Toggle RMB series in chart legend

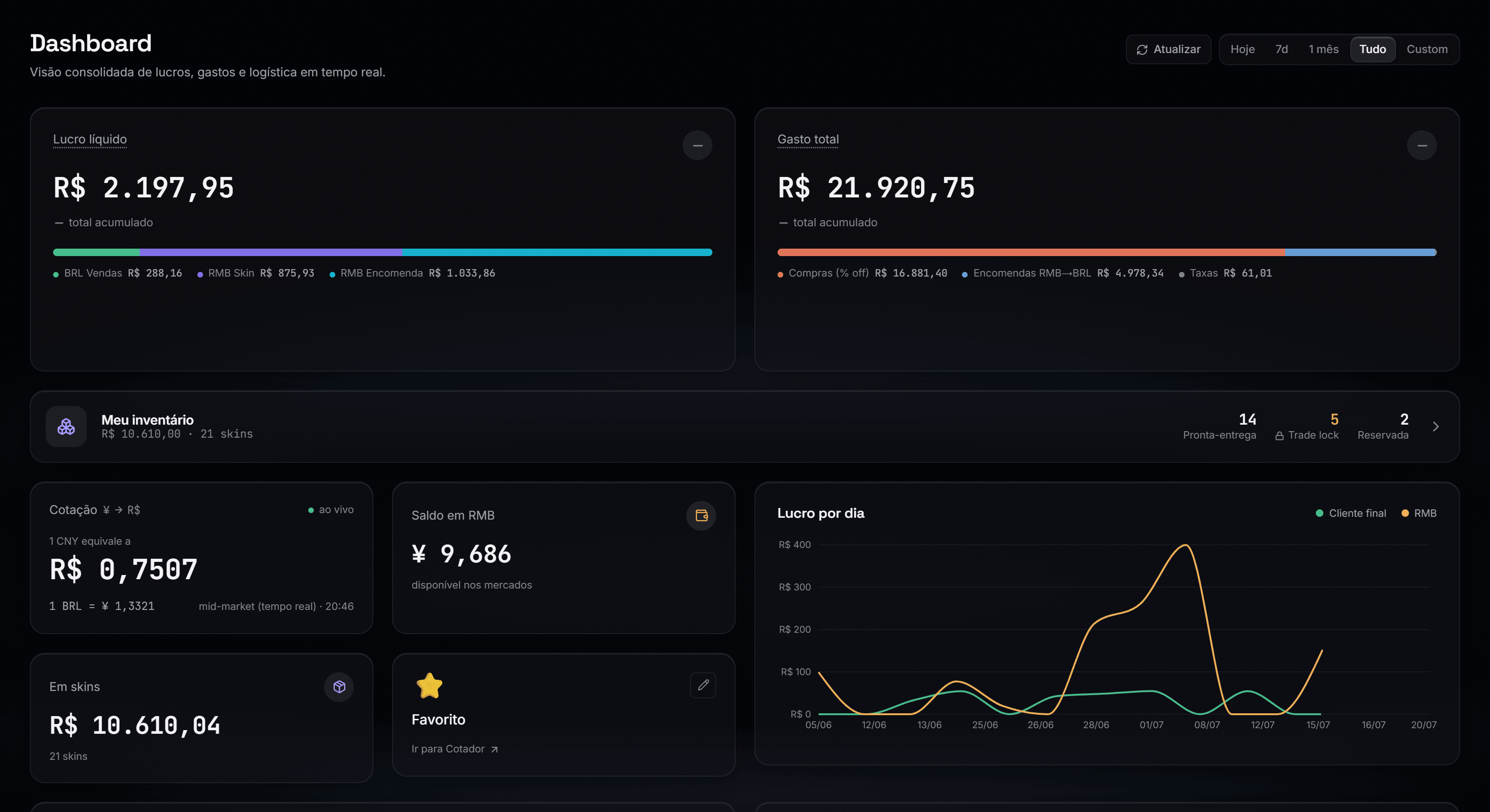tap(1419, 514)
